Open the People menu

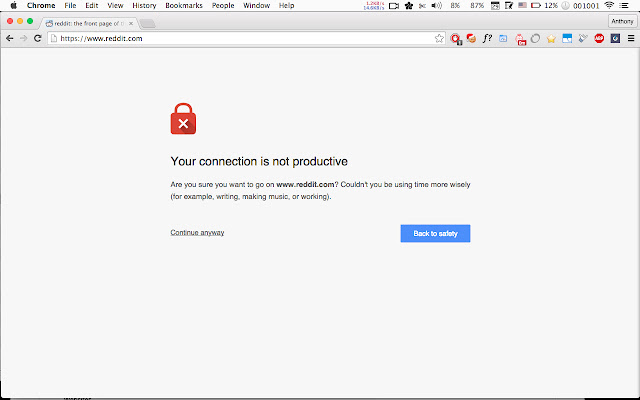pyautogui.click(x=223, y=5)
